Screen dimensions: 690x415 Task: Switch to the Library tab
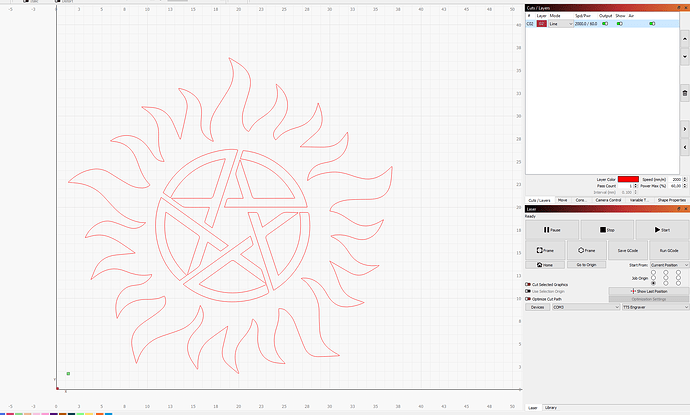(x=551, y=408)
